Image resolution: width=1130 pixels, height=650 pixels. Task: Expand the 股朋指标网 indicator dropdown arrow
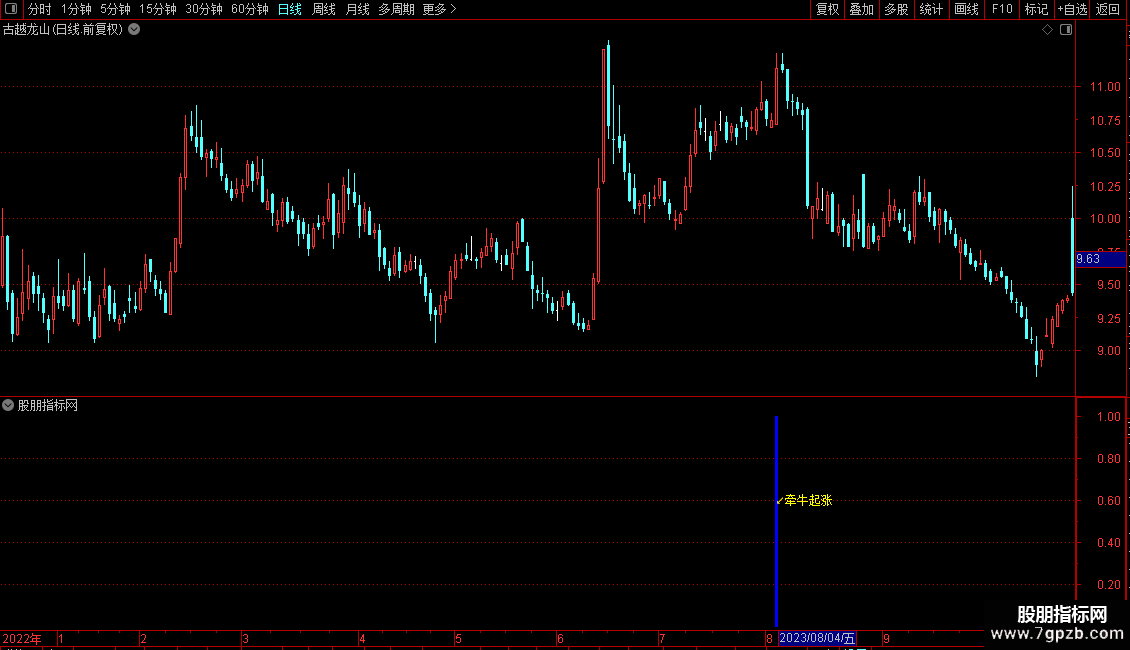8,405
